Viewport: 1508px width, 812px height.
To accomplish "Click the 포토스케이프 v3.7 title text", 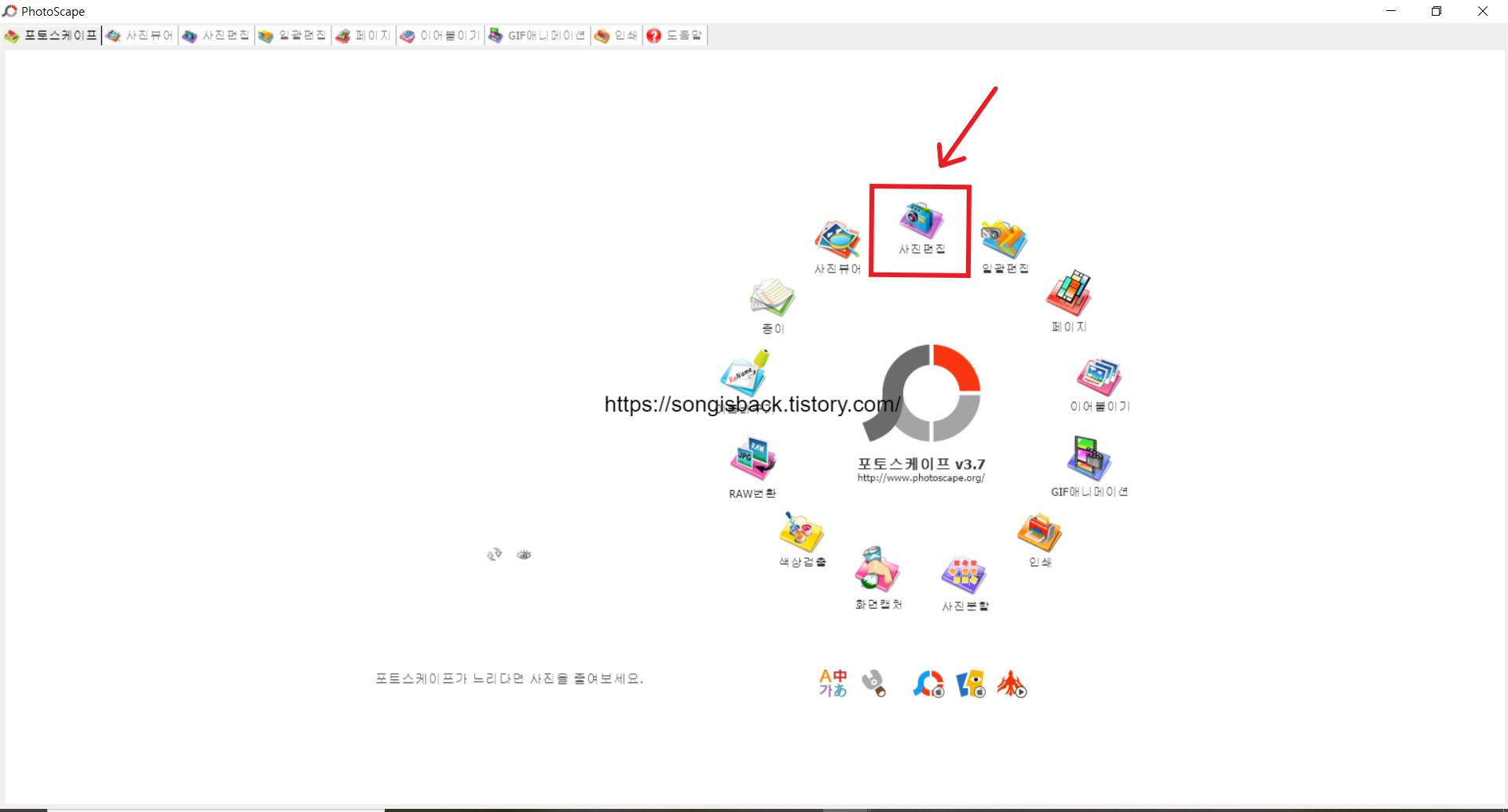I will pos(921,463).
